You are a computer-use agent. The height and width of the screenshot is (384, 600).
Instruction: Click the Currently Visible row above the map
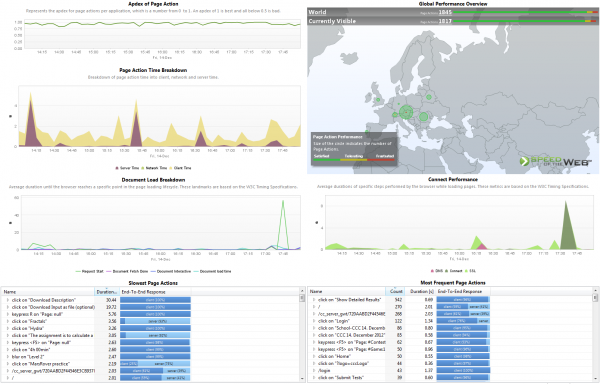453,21
